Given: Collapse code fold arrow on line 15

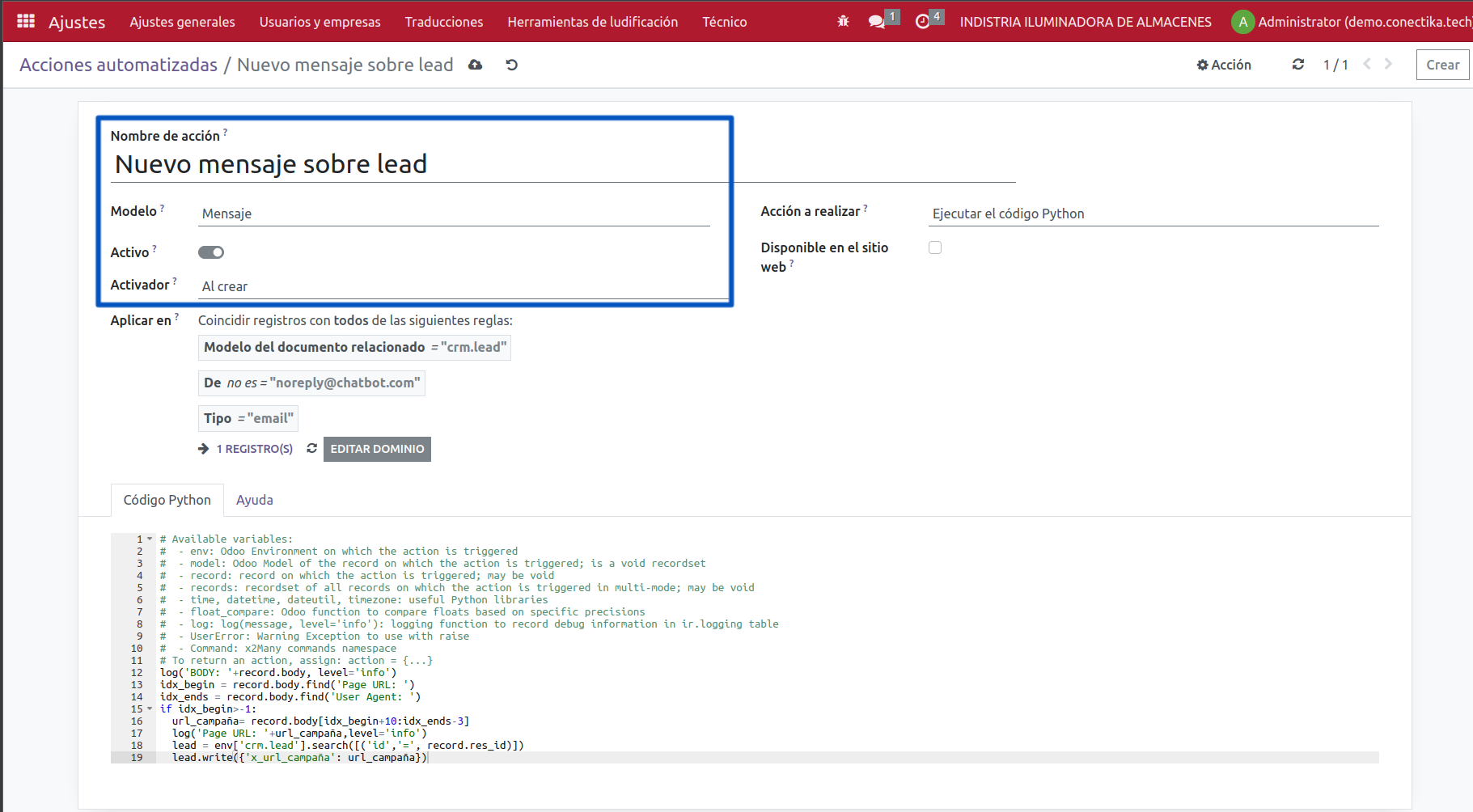Looking at the screenshot, I should coord(150,708).
